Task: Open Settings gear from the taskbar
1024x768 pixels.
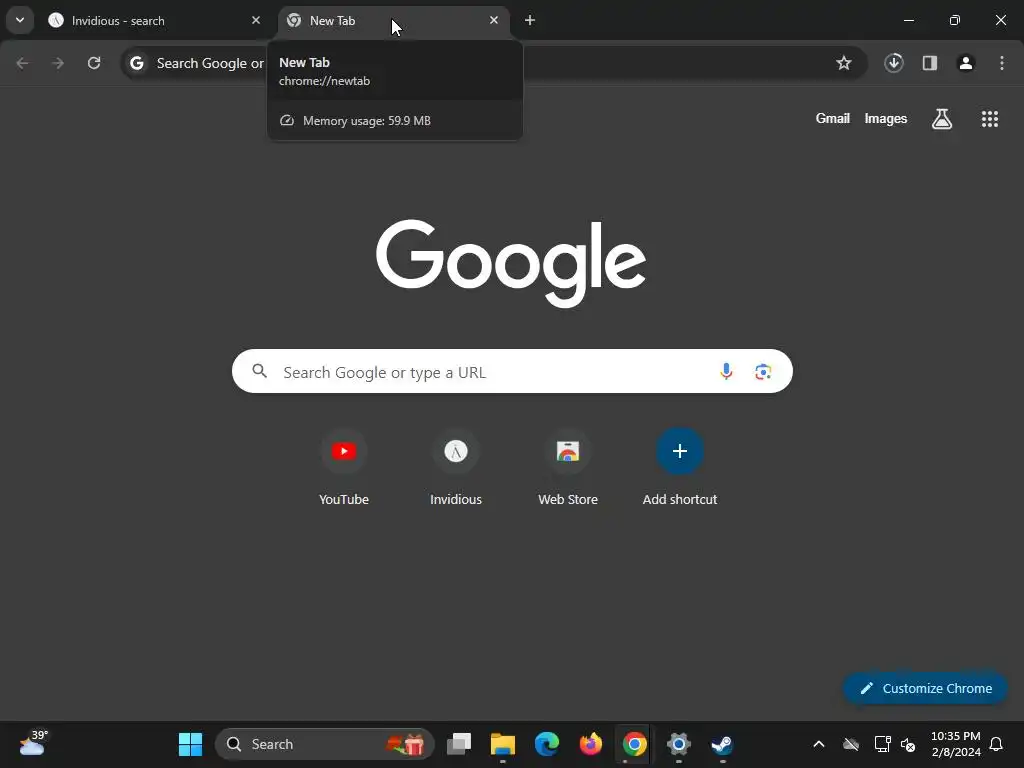Action: point(679,744)
